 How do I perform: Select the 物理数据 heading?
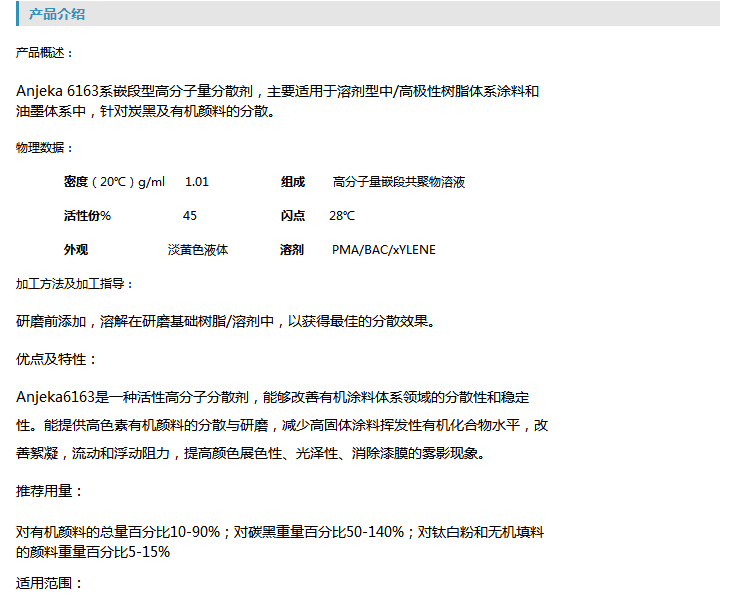pyautogui.click(x=45, y=148)
